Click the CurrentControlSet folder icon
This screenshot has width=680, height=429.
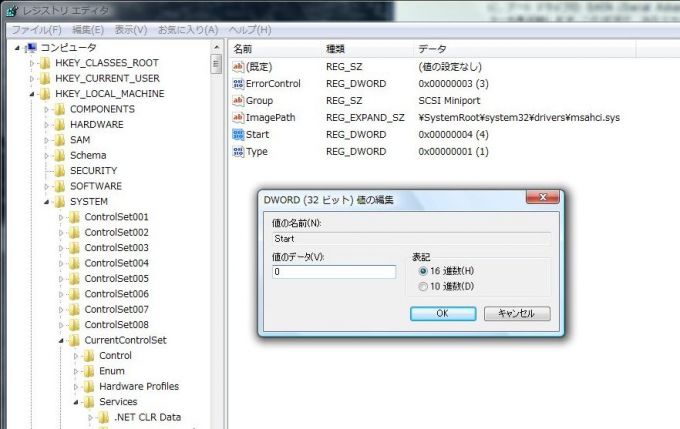coord(75,341)
